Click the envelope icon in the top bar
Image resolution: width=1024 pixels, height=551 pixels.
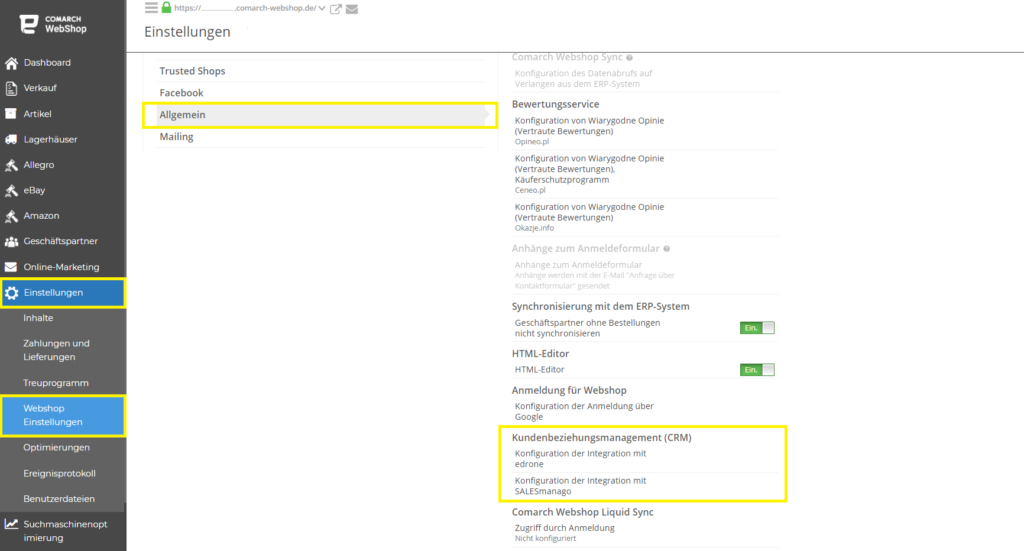(x=352, y=8)
